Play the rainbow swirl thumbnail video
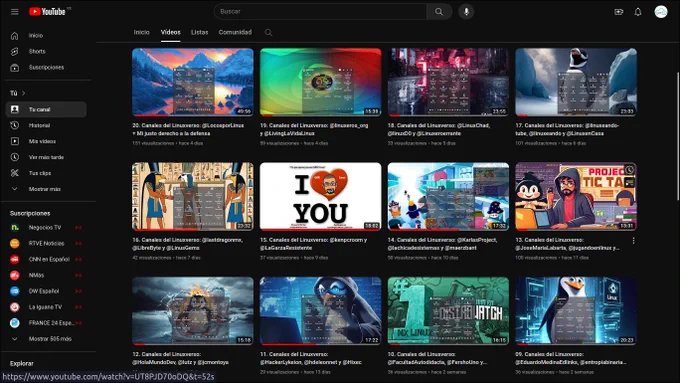The height and width of the screenshot is (383, 680). click(x=320, y=82)
